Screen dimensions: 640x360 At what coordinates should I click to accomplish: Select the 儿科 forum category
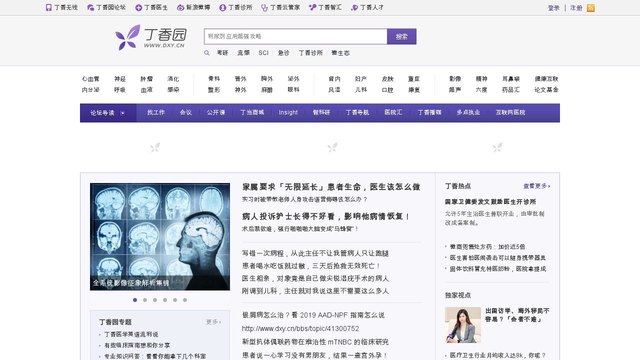pyautogui.click(x=361, y=90)
